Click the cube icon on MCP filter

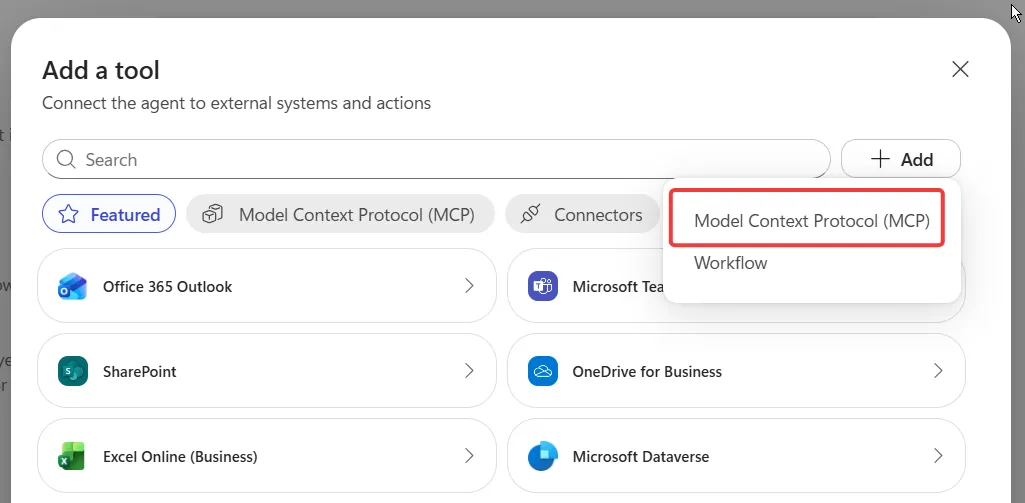click(212, 214)
